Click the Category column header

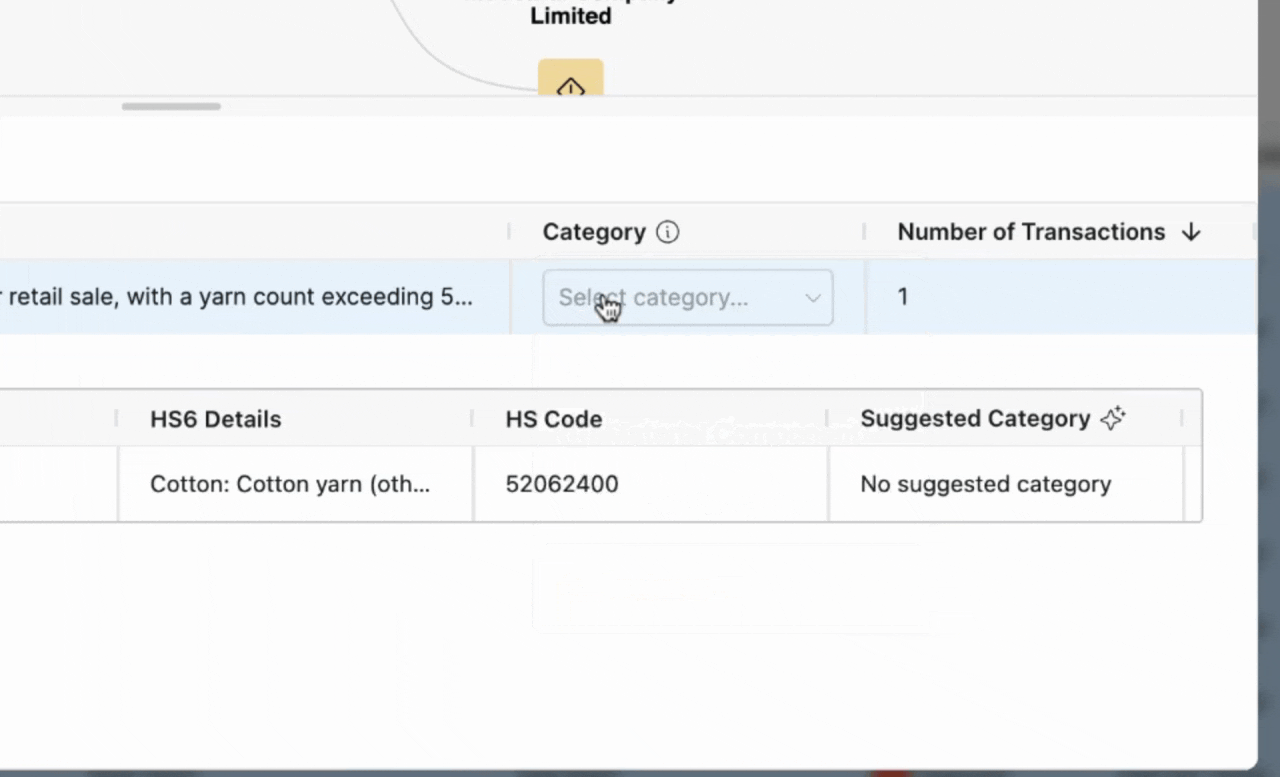click(594, 232)
